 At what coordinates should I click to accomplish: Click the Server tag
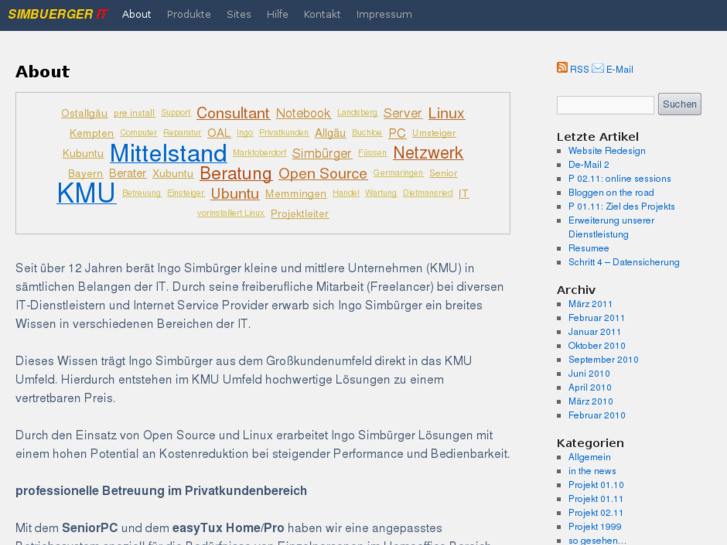click(x=402, y=113)
